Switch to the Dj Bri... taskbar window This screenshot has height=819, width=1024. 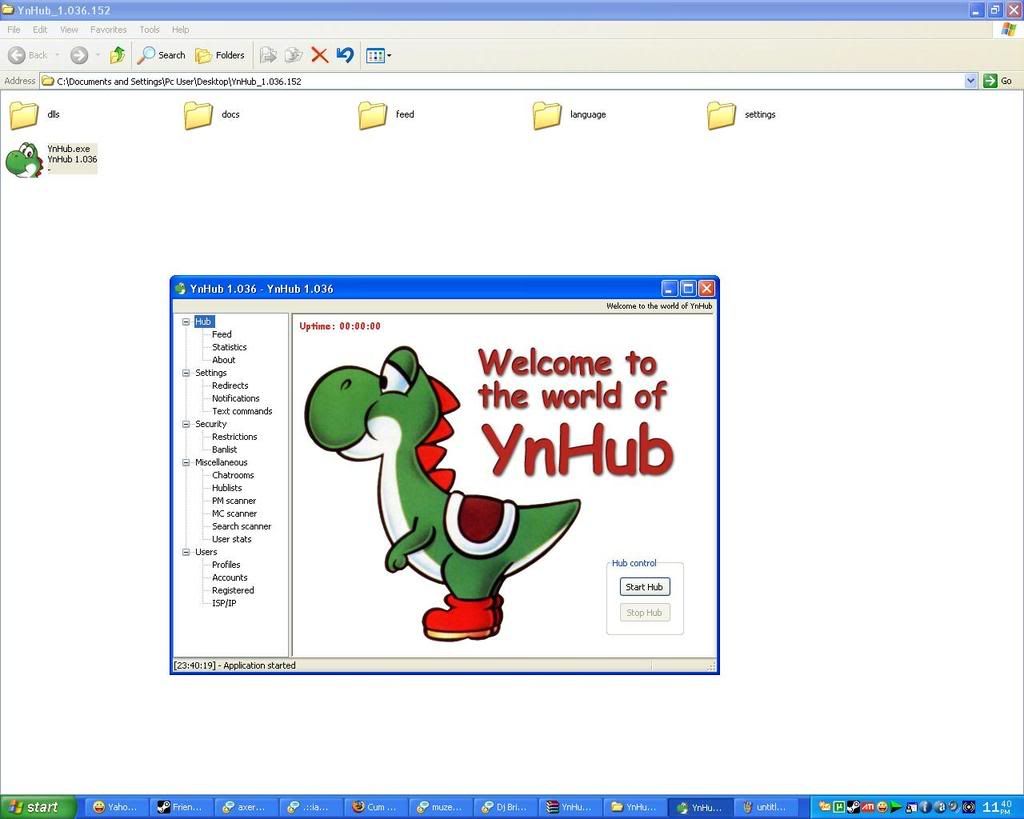pos(504,807)
